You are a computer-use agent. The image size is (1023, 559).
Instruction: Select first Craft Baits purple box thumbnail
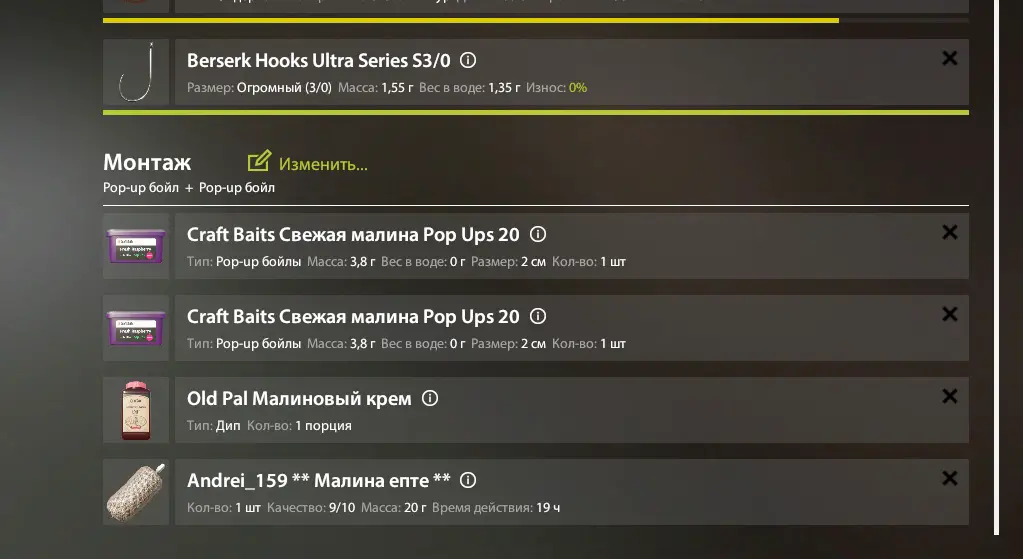pos(136,246)
